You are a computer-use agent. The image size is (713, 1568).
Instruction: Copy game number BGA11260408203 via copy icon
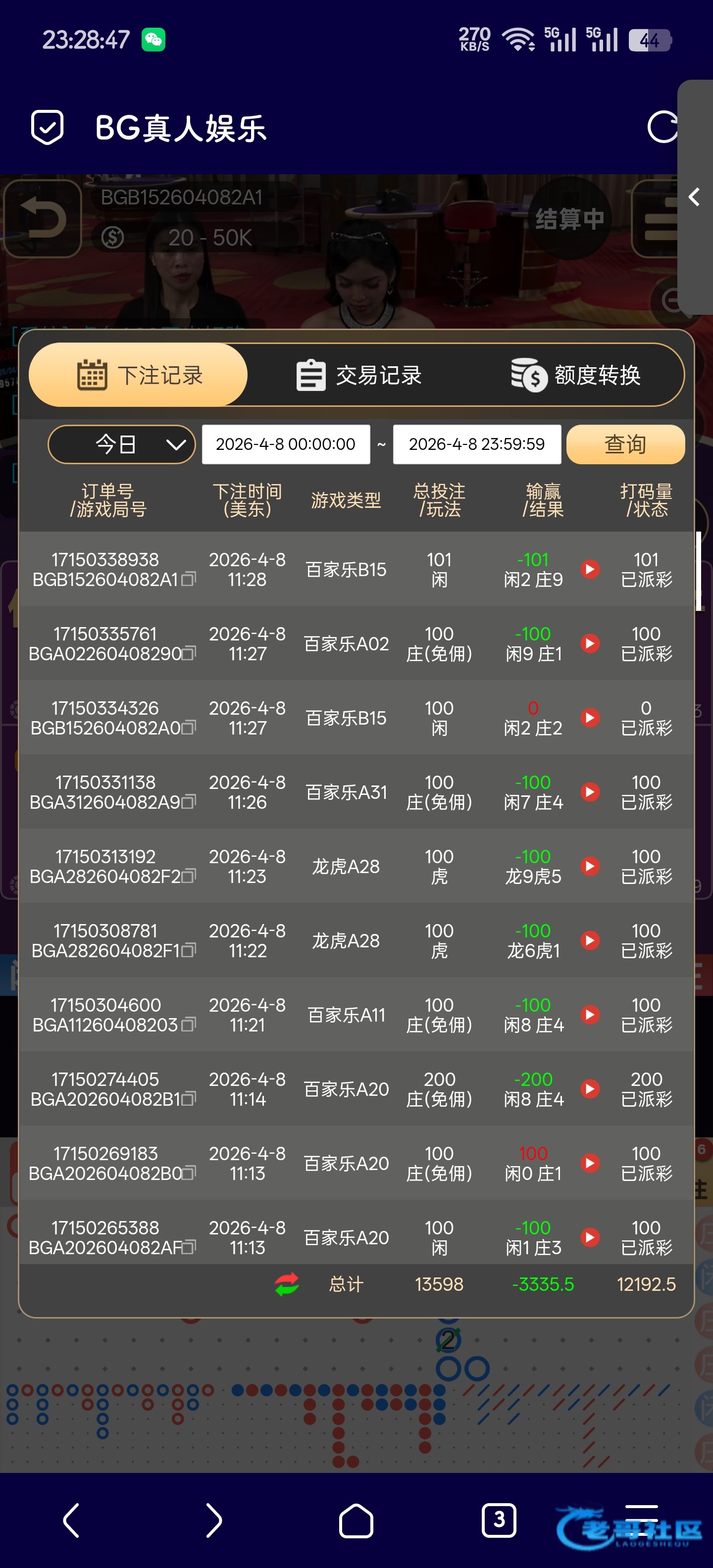click(189, 1025)
